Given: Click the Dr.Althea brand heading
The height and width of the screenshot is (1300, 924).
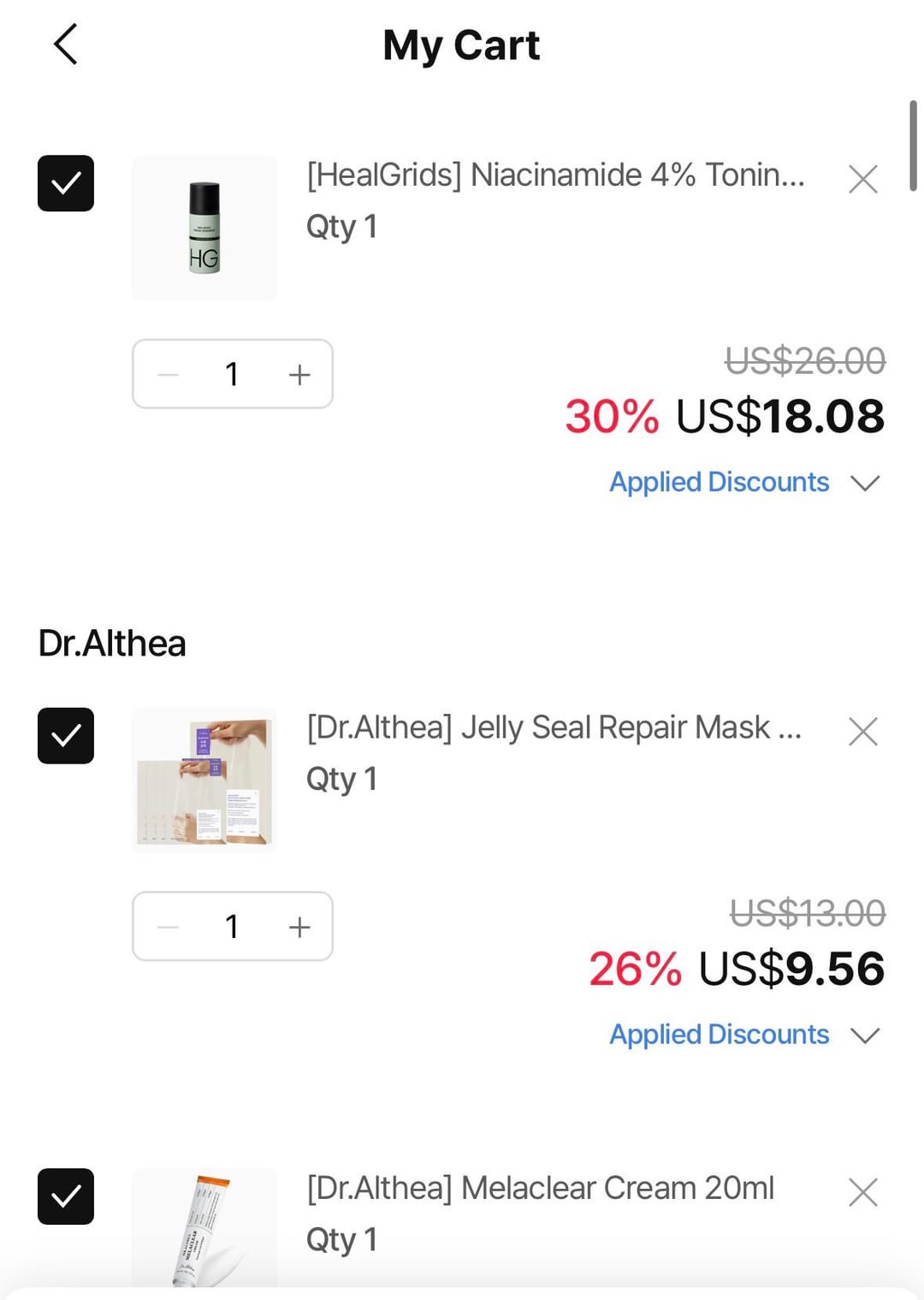Looking at the screenshot, I should click(112, 644).
